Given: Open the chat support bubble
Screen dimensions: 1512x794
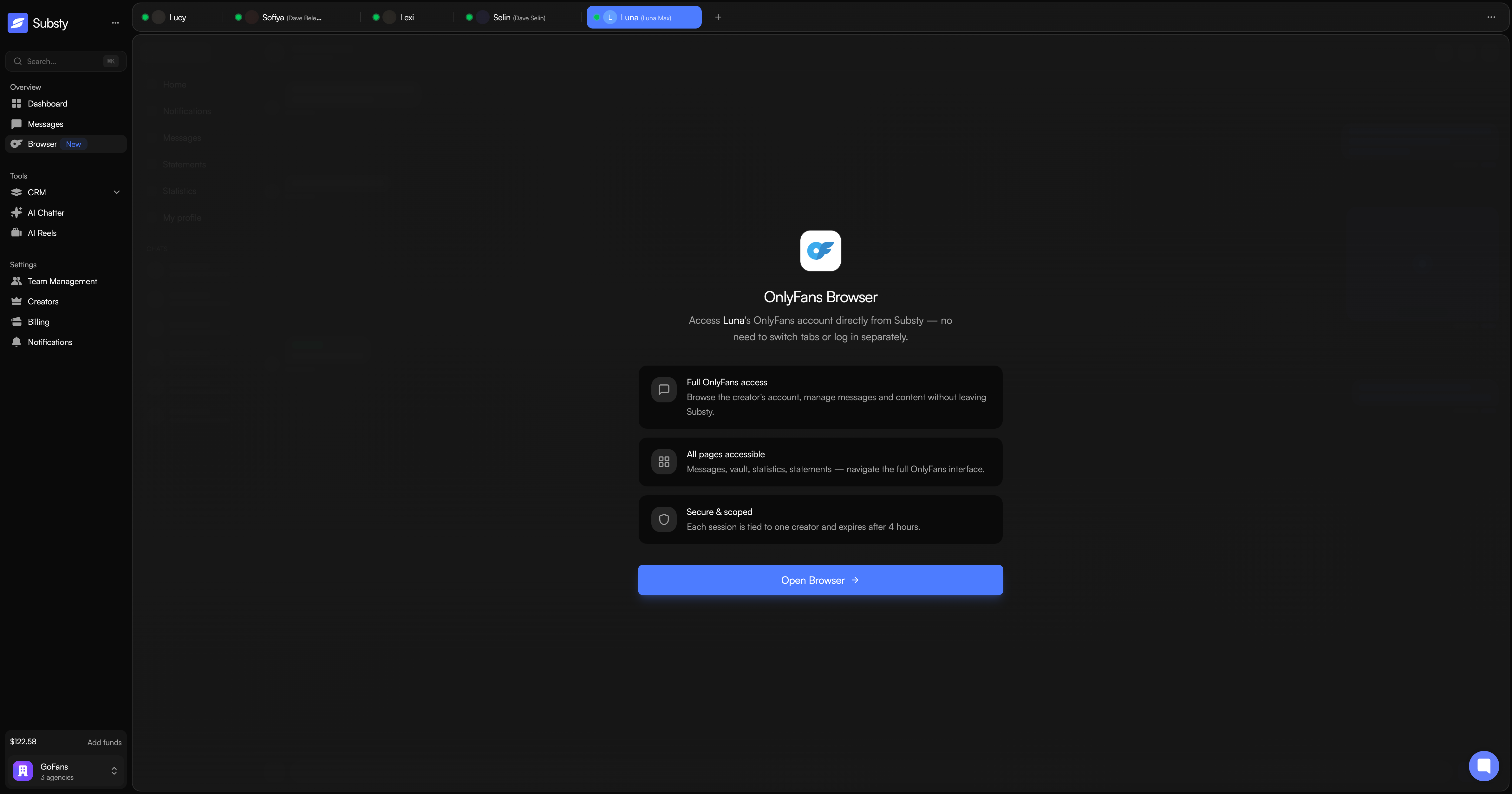Looking at the screenshot, I should click(x=1483, y=766).
